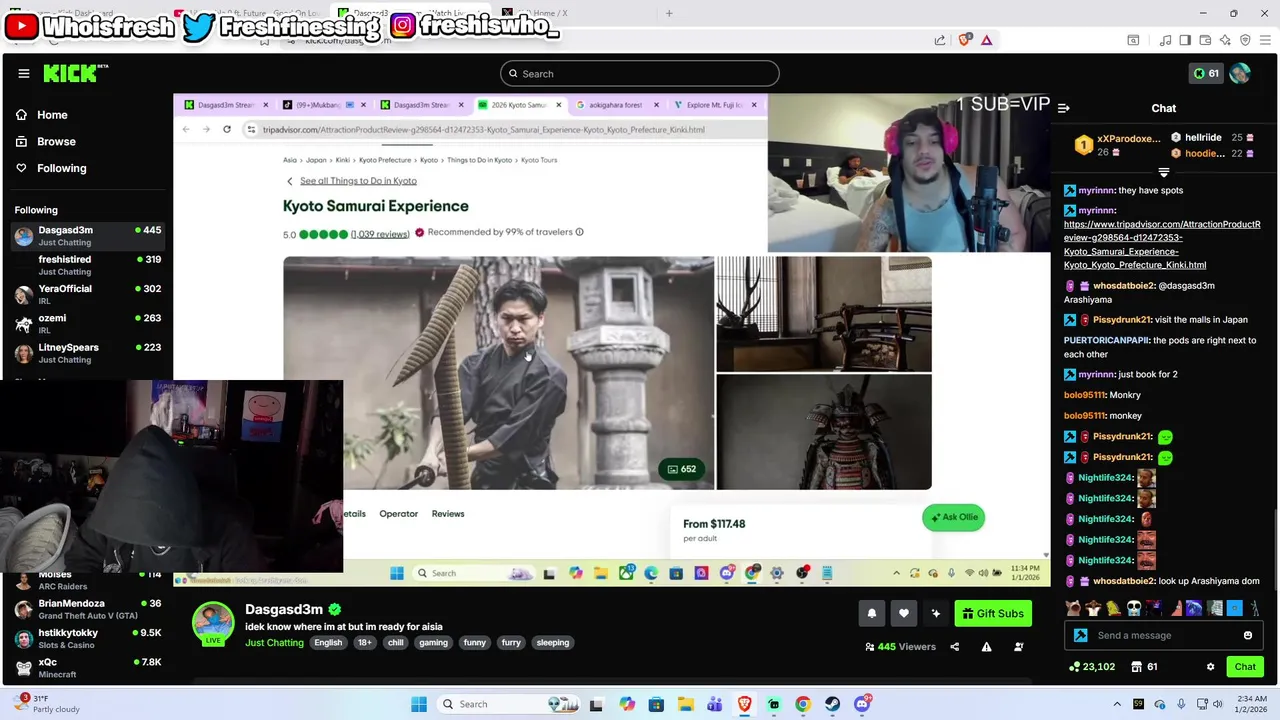
Task: Select the gaming tag
Action: tap(433, 643)
